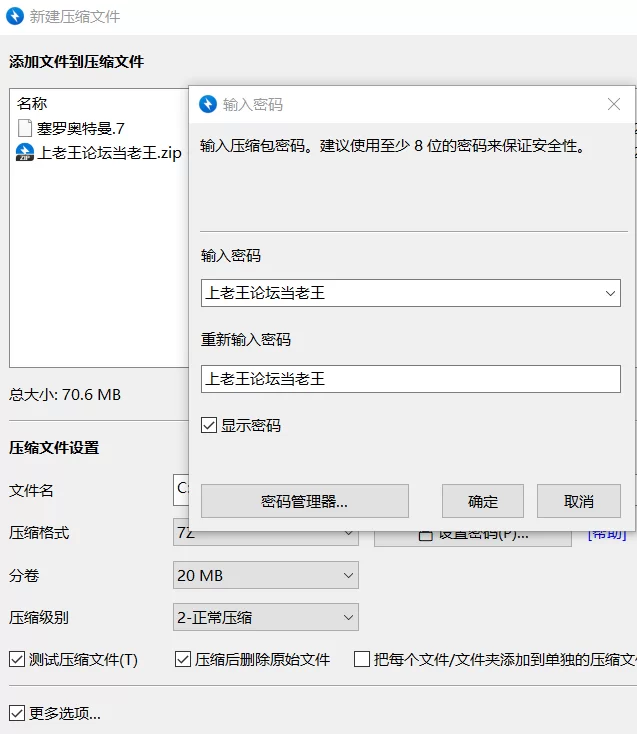Select the ZIP icon of 上老王论坛当老王.zip
Viewport: 637px width, 734px height.
25,152
